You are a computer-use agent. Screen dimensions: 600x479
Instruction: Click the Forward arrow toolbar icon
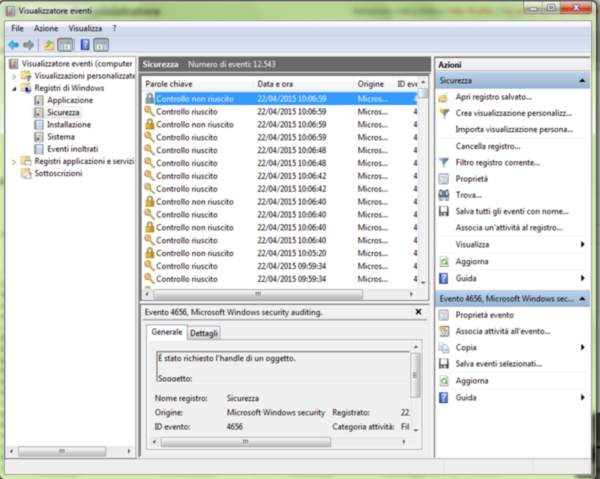tap(28, 45)
